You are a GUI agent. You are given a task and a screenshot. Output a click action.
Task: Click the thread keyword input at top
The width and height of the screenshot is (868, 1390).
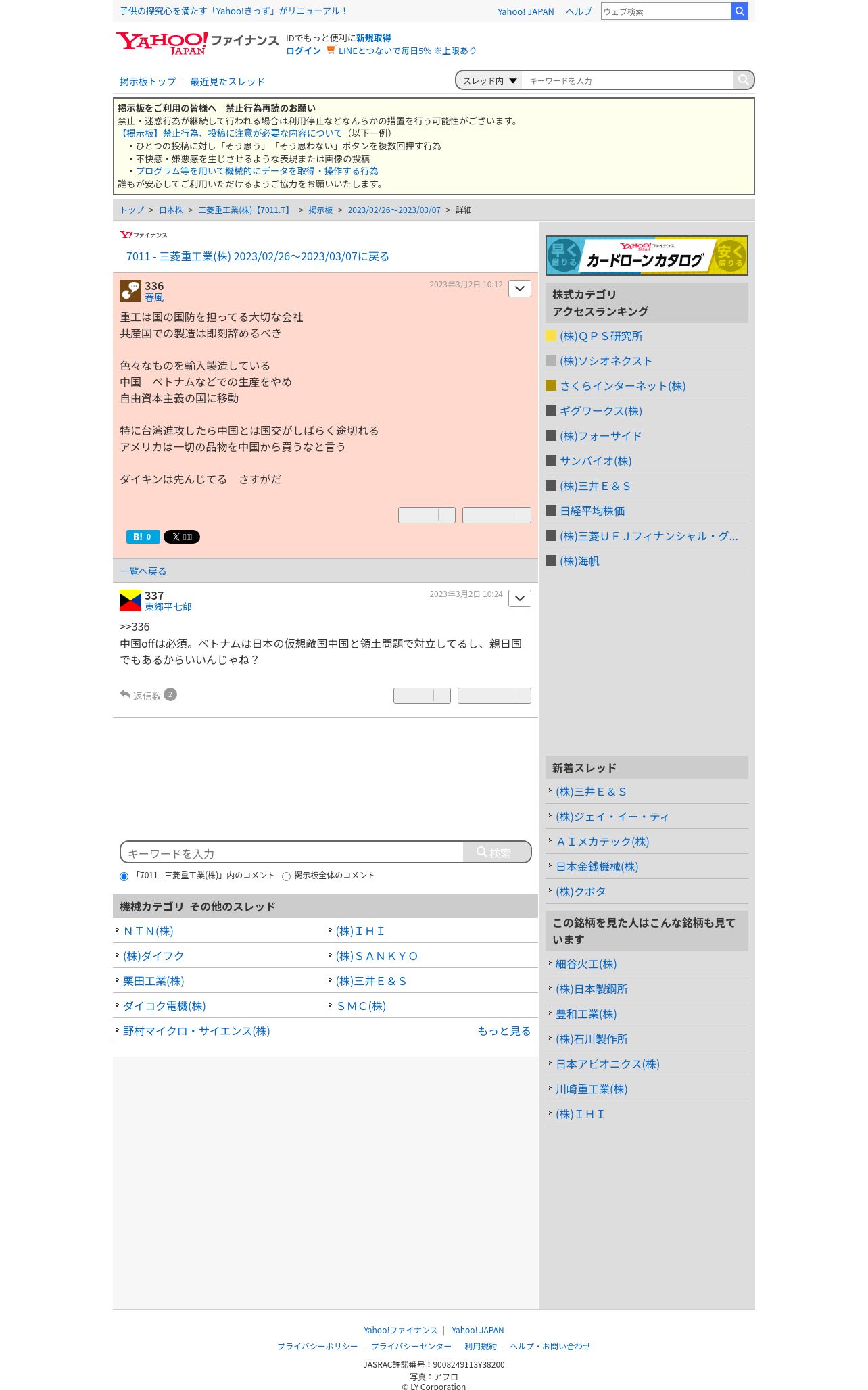(x=627, y=80)
